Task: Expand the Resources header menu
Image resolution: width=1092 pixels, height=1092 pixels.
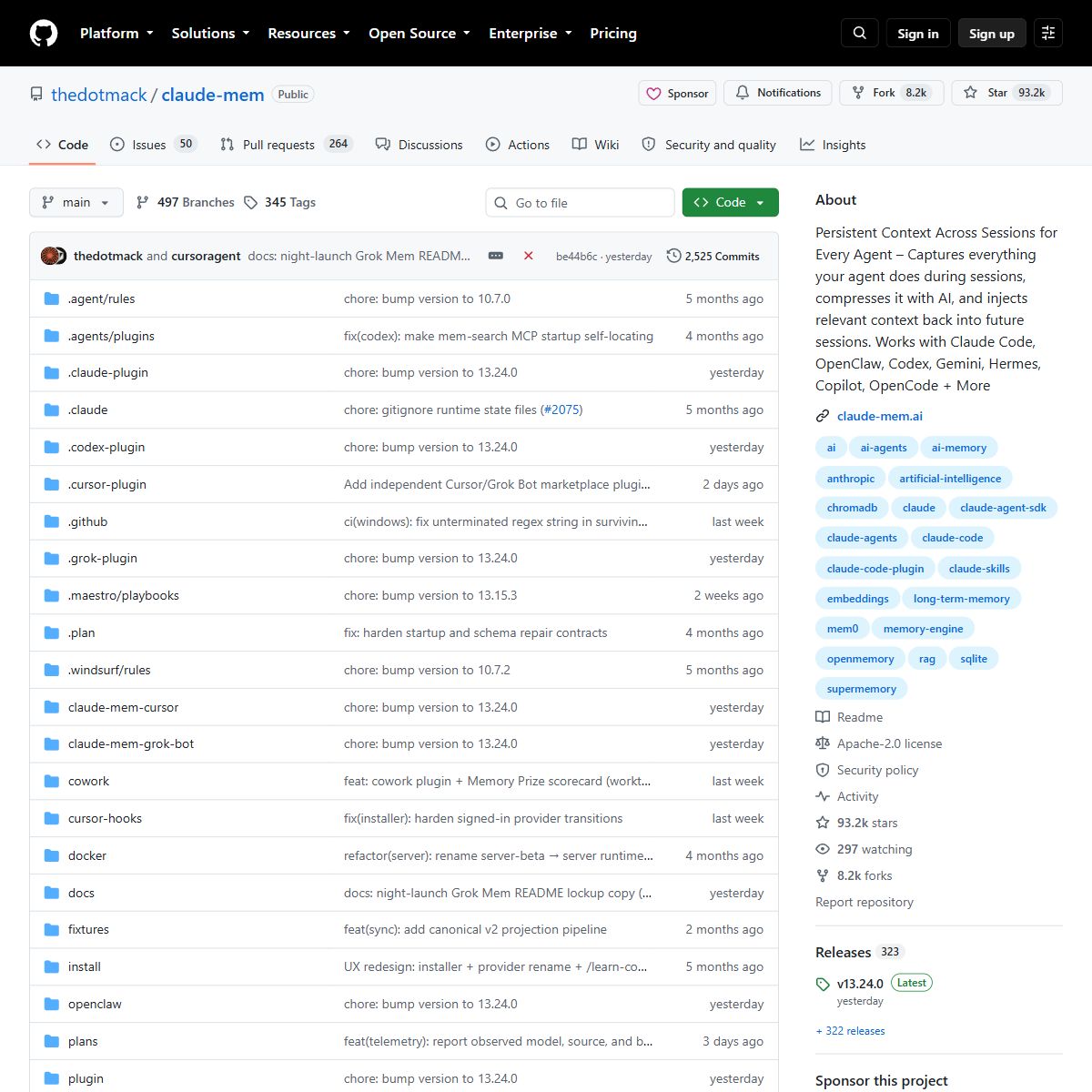Action: (308, 33)
